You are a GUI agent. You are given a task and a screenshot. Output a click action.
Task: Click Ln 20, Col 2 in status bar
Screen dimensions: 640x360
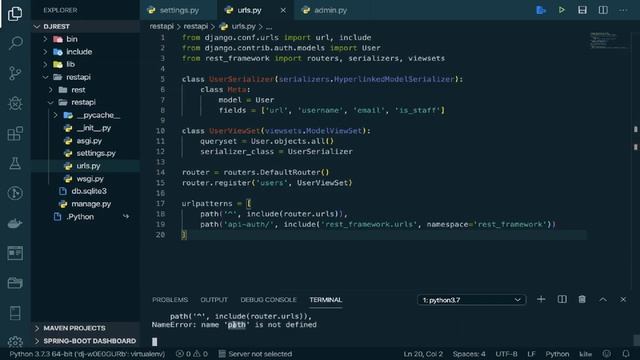[x=423, y=354]
